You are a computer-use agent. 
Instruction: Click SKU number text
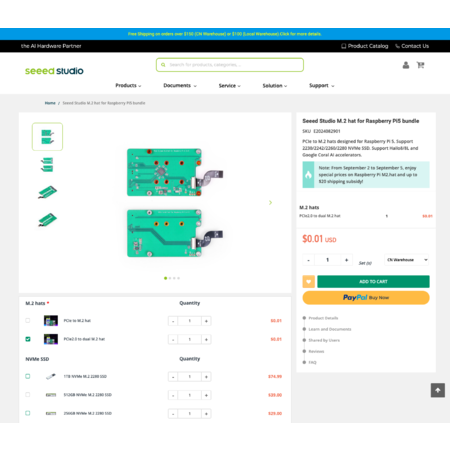click(x=321, y=131)
